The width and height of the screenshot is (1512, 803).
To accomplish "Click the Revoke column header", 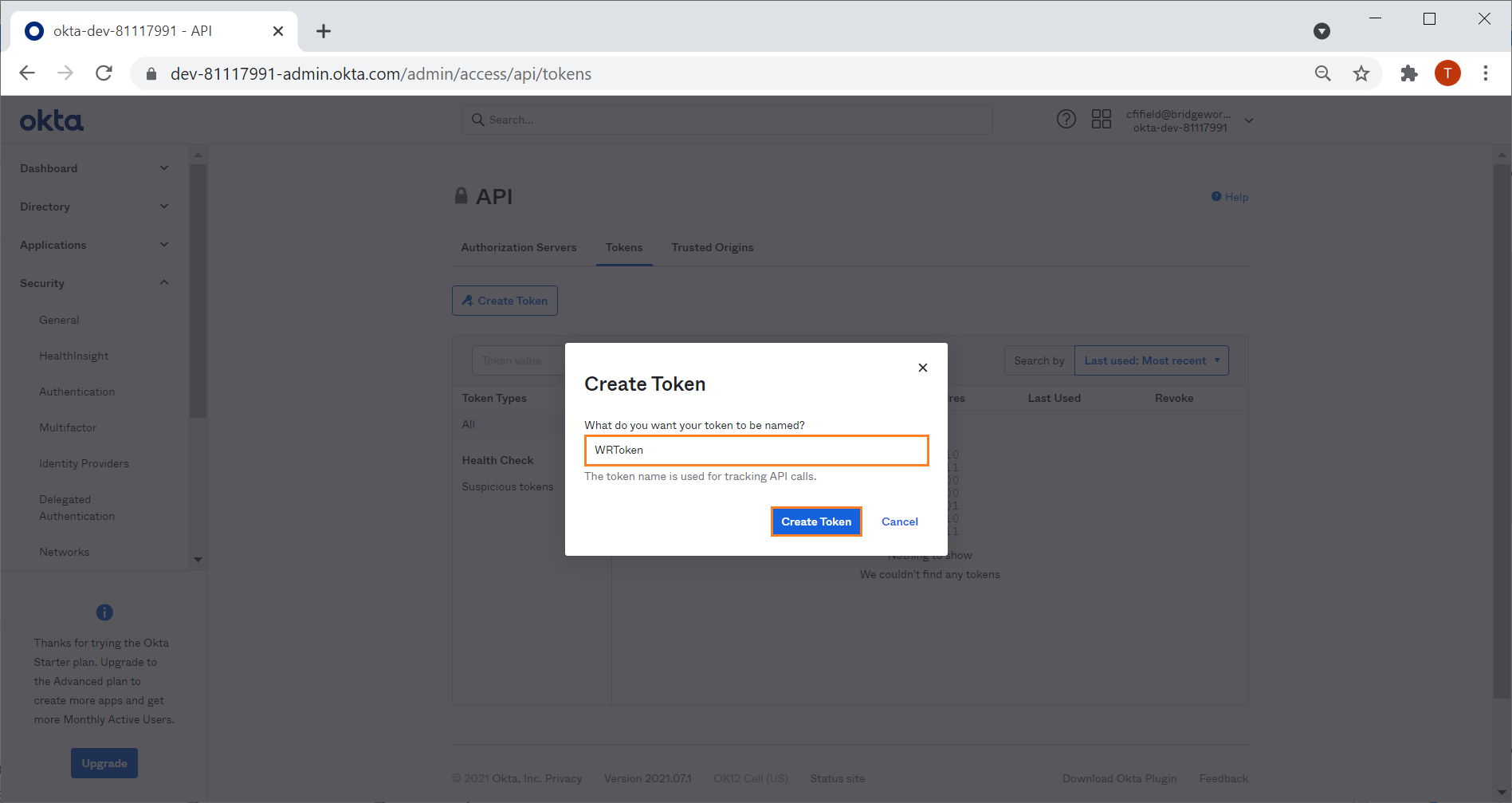I will (x=1174, y=398).
